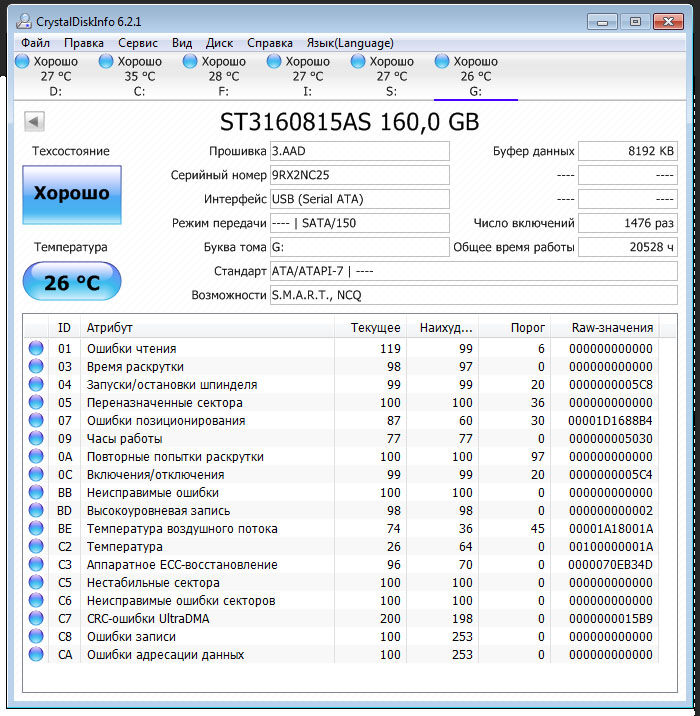Select disk G: 26 °C status orb

point(442,61)
